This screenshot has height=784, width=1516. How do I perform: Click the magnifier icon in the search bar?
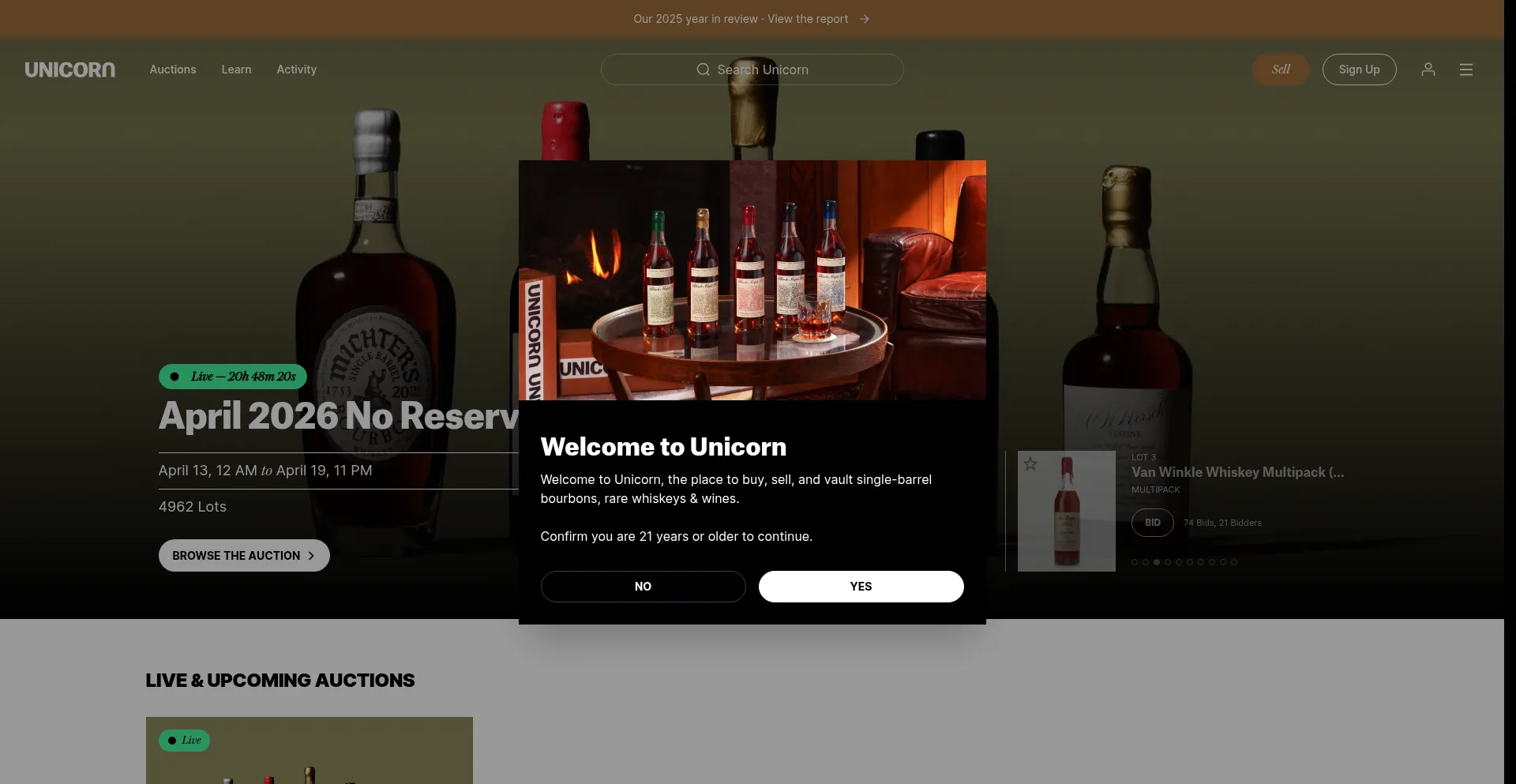[x=703, y=69]
